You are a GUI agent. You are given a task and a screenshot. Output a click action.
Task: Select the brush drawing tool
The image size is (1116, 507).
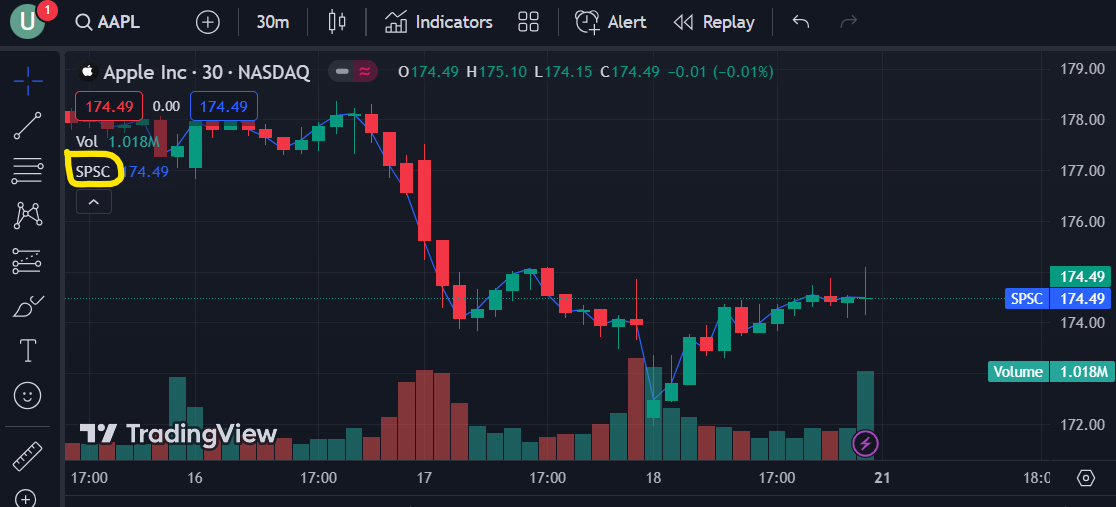point(28,306)
